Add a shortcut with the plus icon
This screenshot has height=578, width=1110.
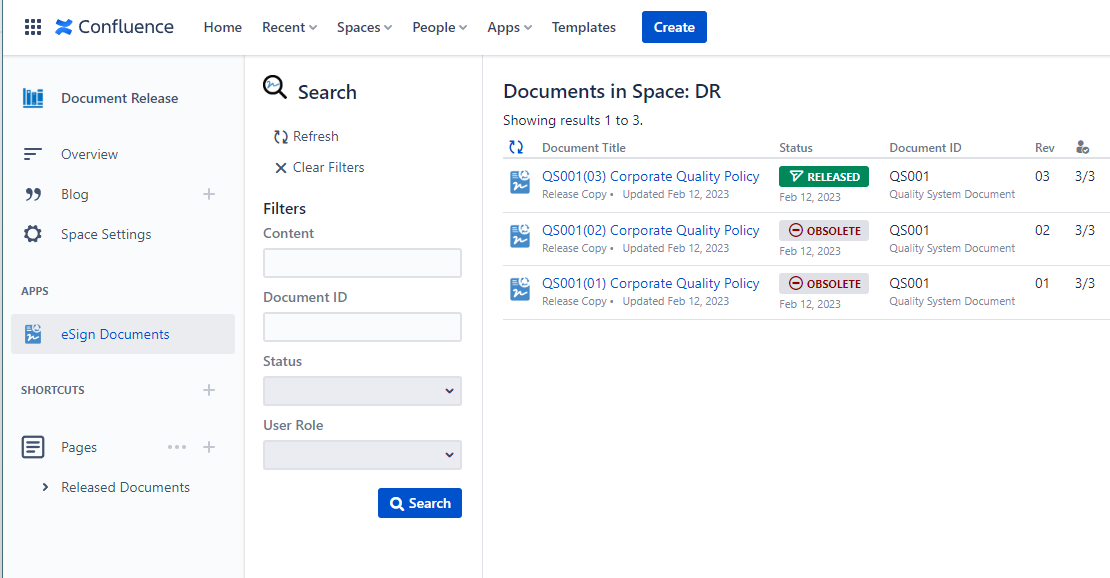tap(209, 390)
